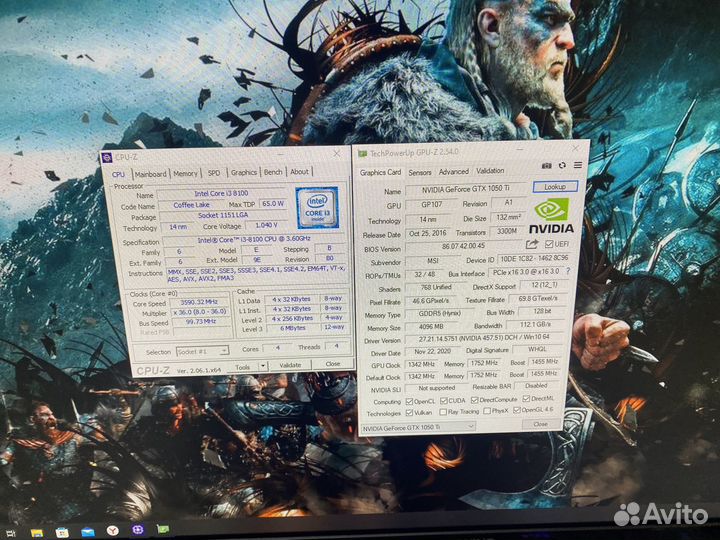Screen dimensions: 720x540
Task: Open the Mail app from taskbar
Action: (88, 532)
